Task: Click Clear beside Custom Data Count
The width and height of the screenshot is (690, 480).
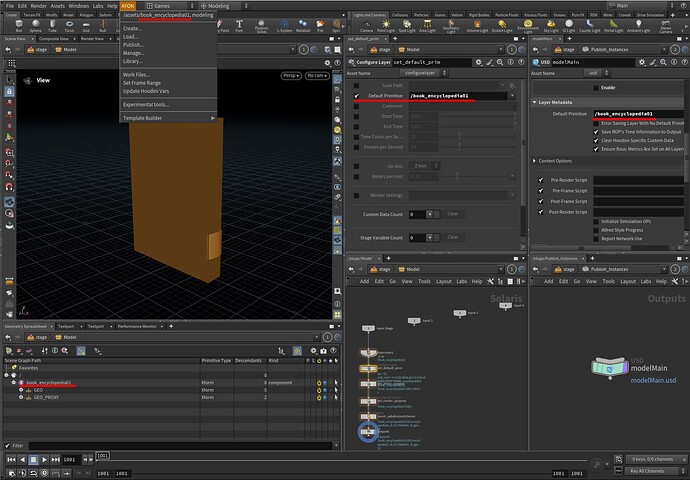Action: (x=452, y=214)
